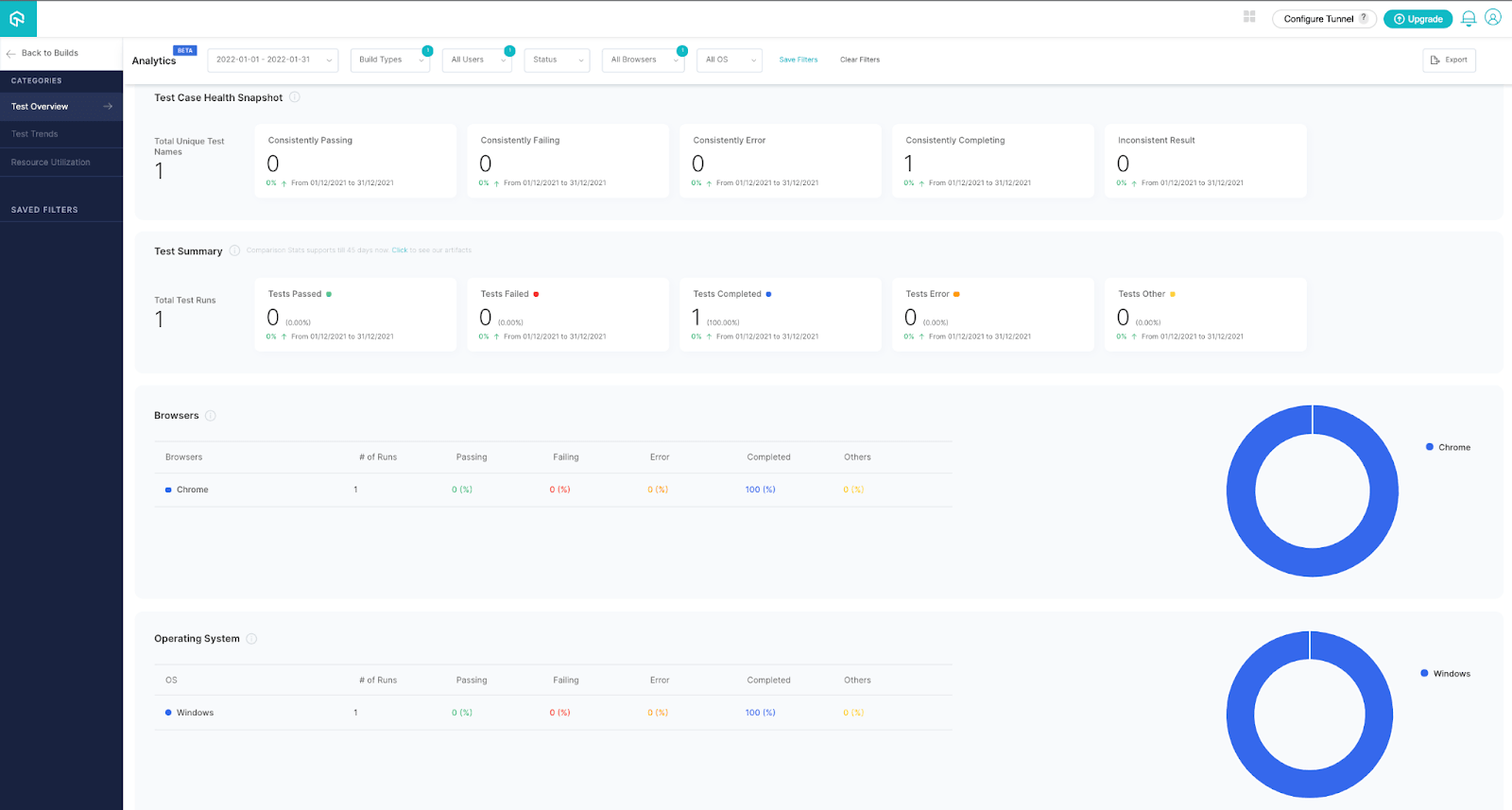This screenshot has height=810, width=1512.
Task: Open the All Users filter dropdown
Action: click(477, 60)
